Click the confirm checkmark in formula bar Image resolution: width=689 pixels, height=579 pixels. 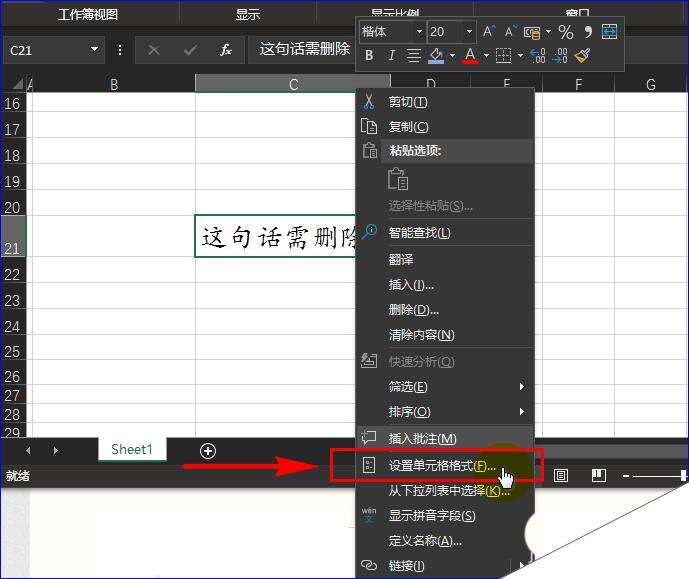click(x=190, y=50)
